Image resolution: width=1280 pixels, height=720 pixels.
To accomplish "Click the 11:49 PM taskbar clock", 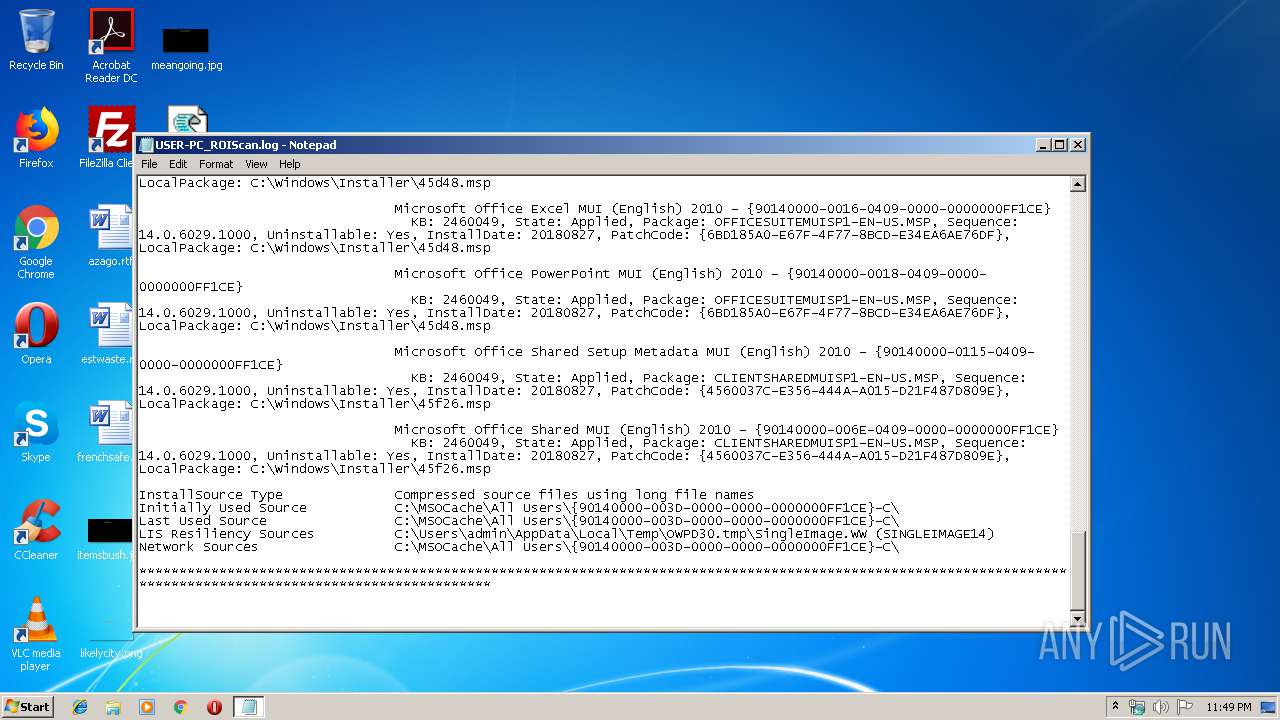I will click(1228, 707).
